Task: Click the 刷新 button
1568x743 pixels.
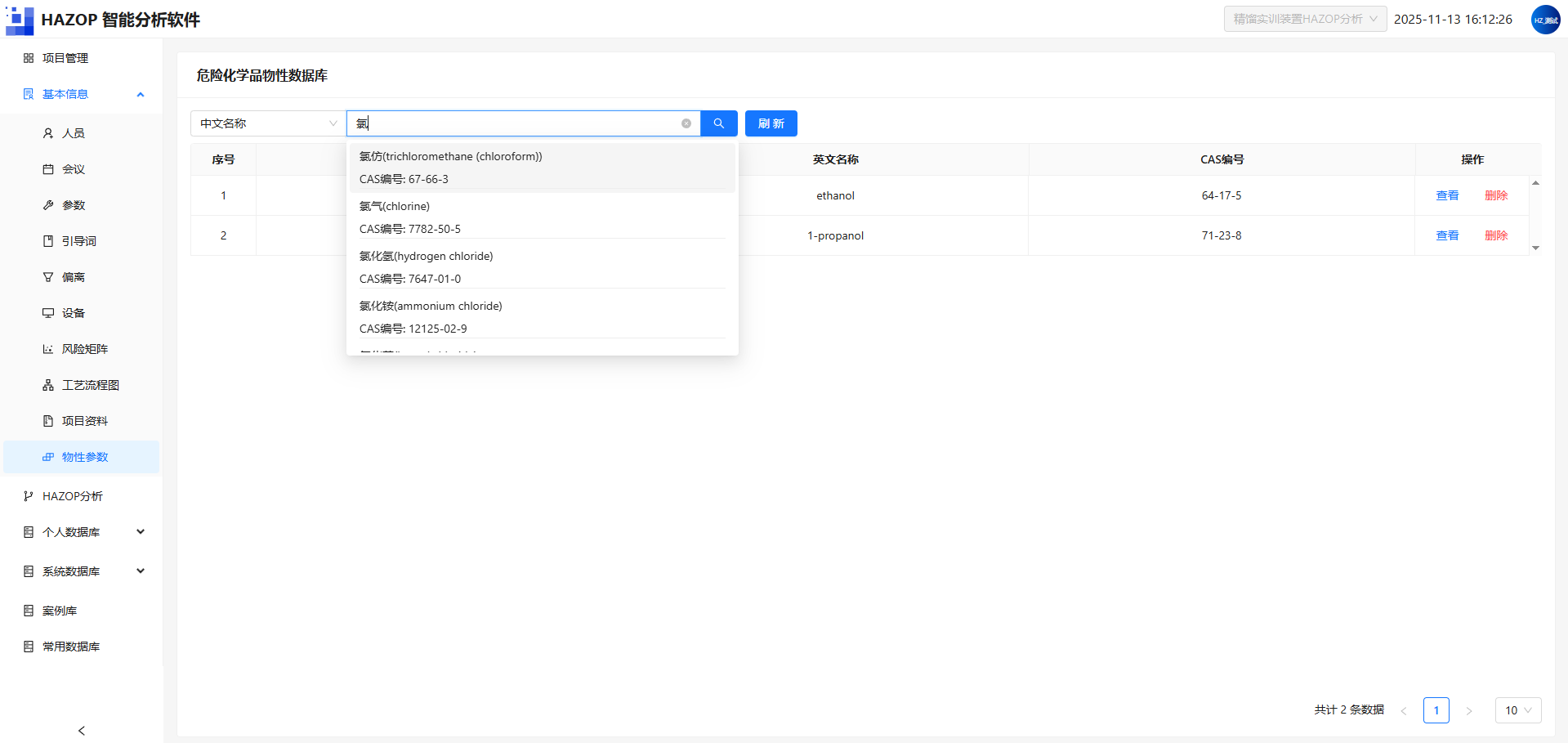Action: 771,123
